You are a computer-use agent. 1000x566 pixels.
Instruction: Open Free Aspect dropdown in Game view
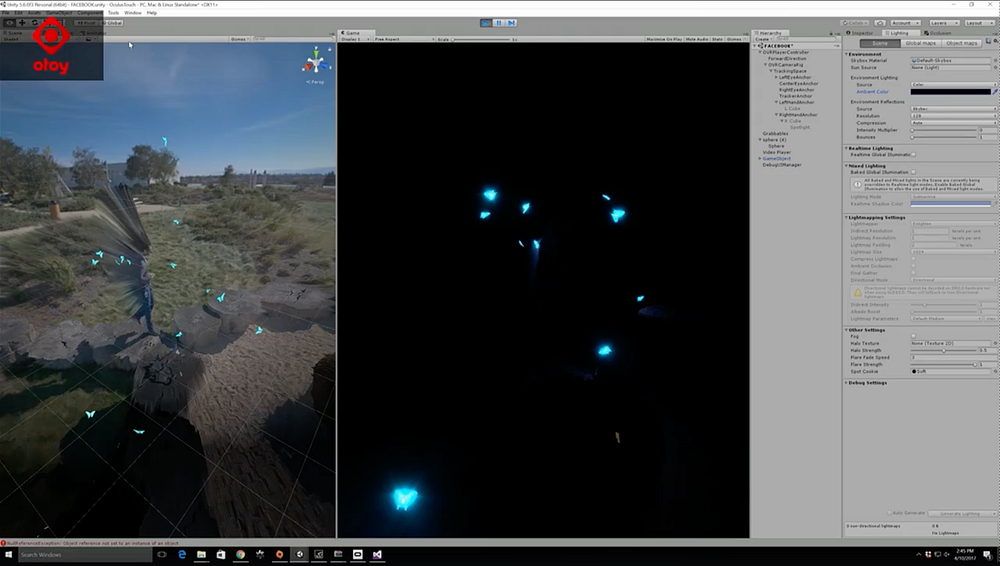tap(404, 40)
